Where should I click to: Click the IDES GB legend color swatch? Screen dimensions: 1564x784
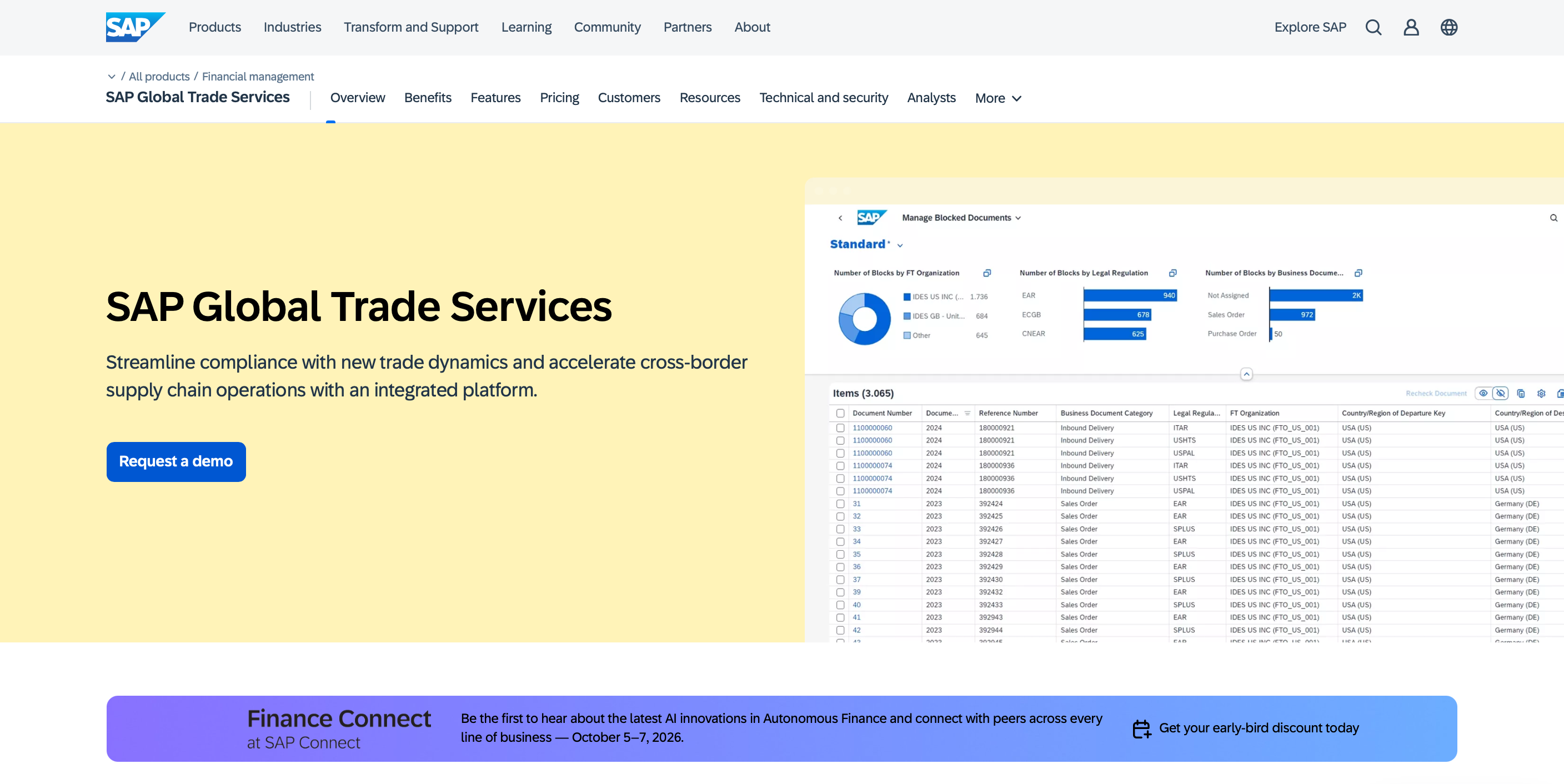click(x=907, y=316)
